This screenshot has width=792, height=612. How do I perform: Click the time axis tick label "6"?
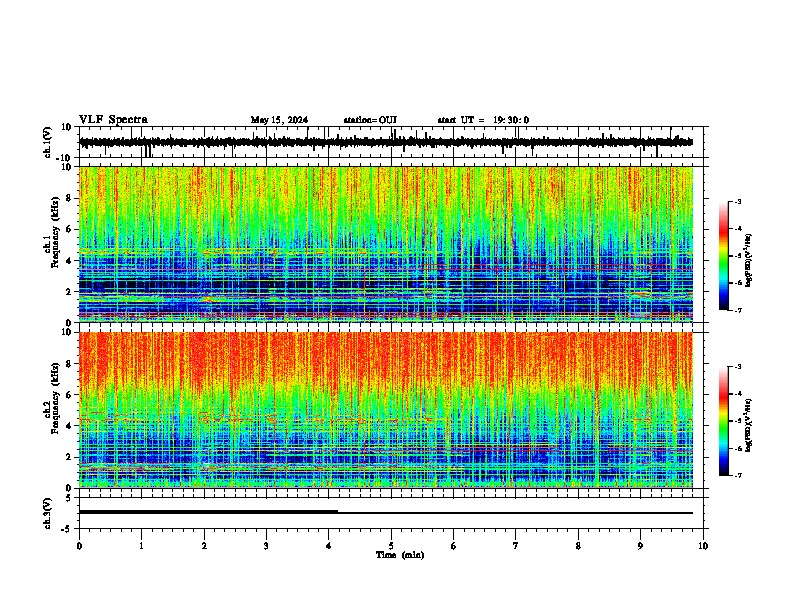pos(454,546)
